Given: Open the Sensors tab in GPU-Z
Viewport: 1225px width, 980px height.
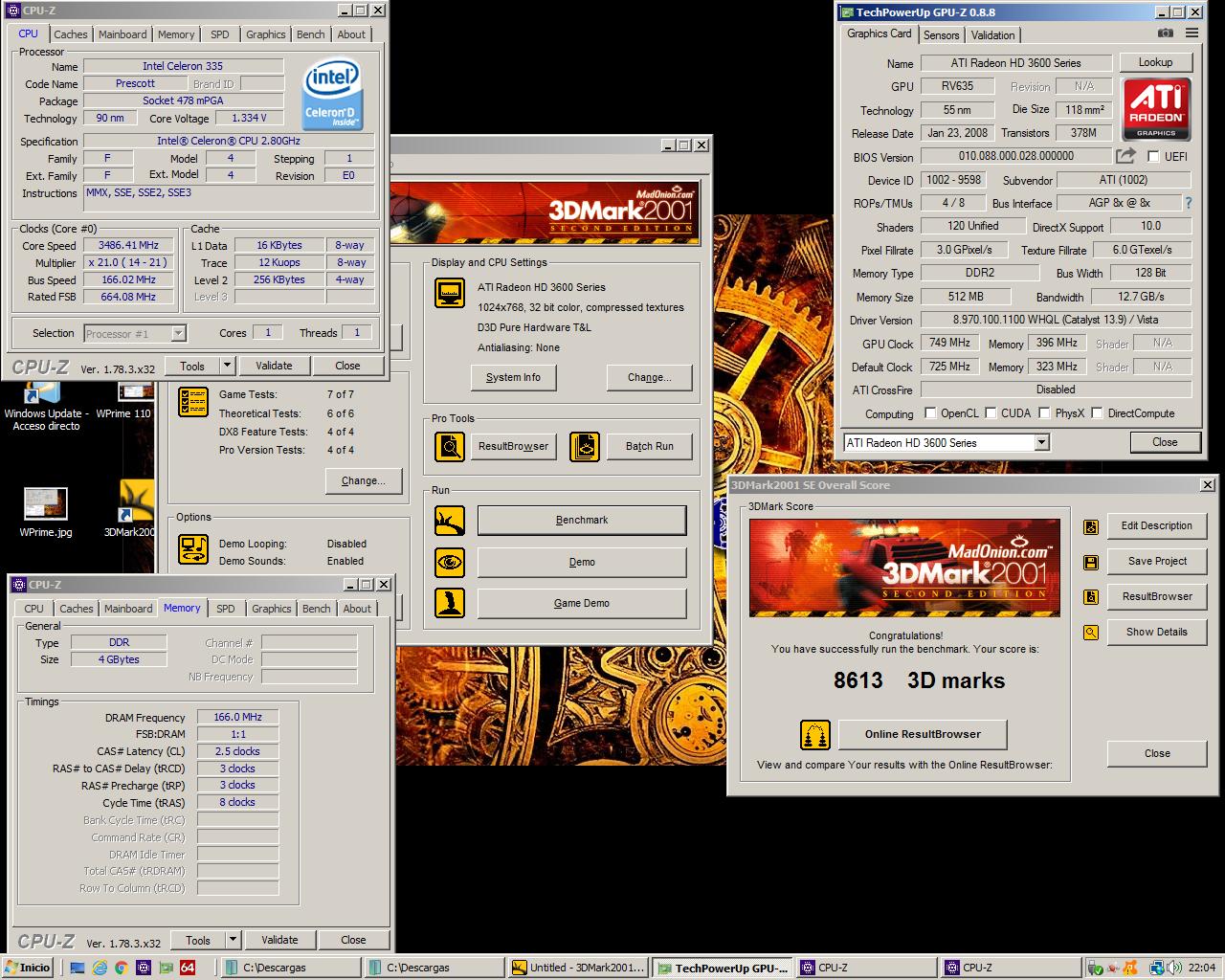Looking at the screenshot, I should [x=942, y=35].
